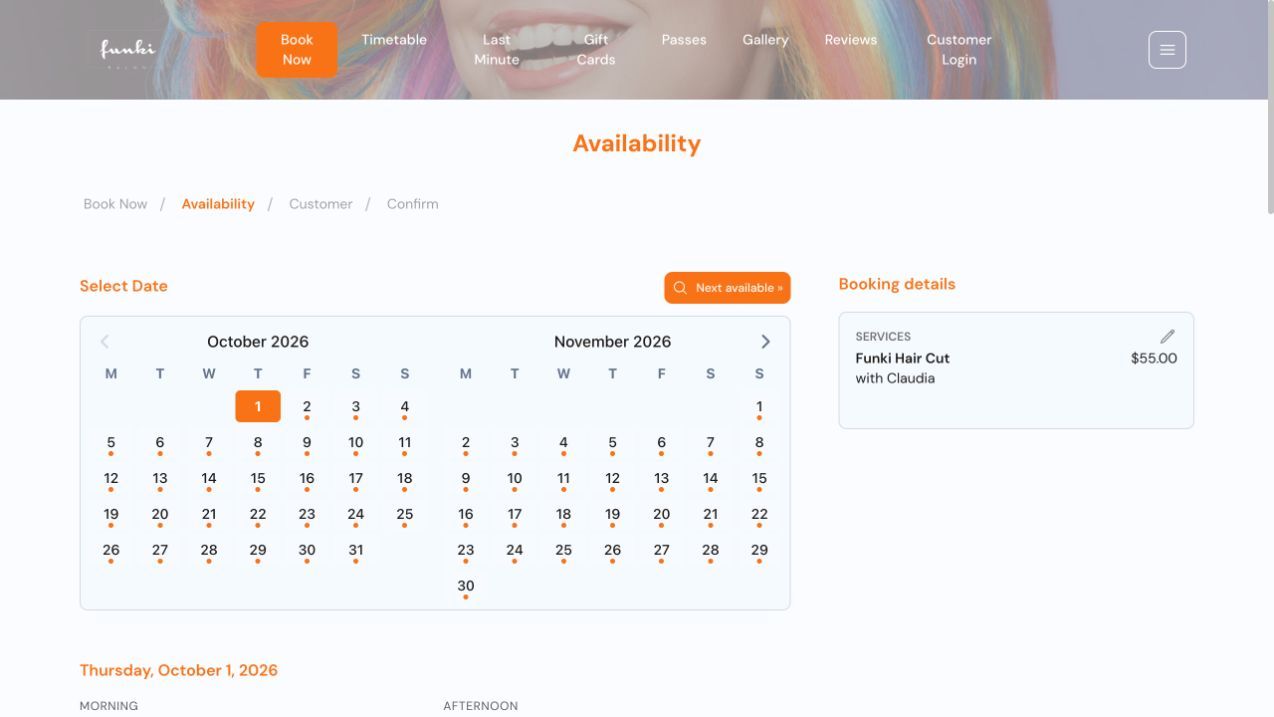Open the Passes page
1274x717 pixels.
684,40
